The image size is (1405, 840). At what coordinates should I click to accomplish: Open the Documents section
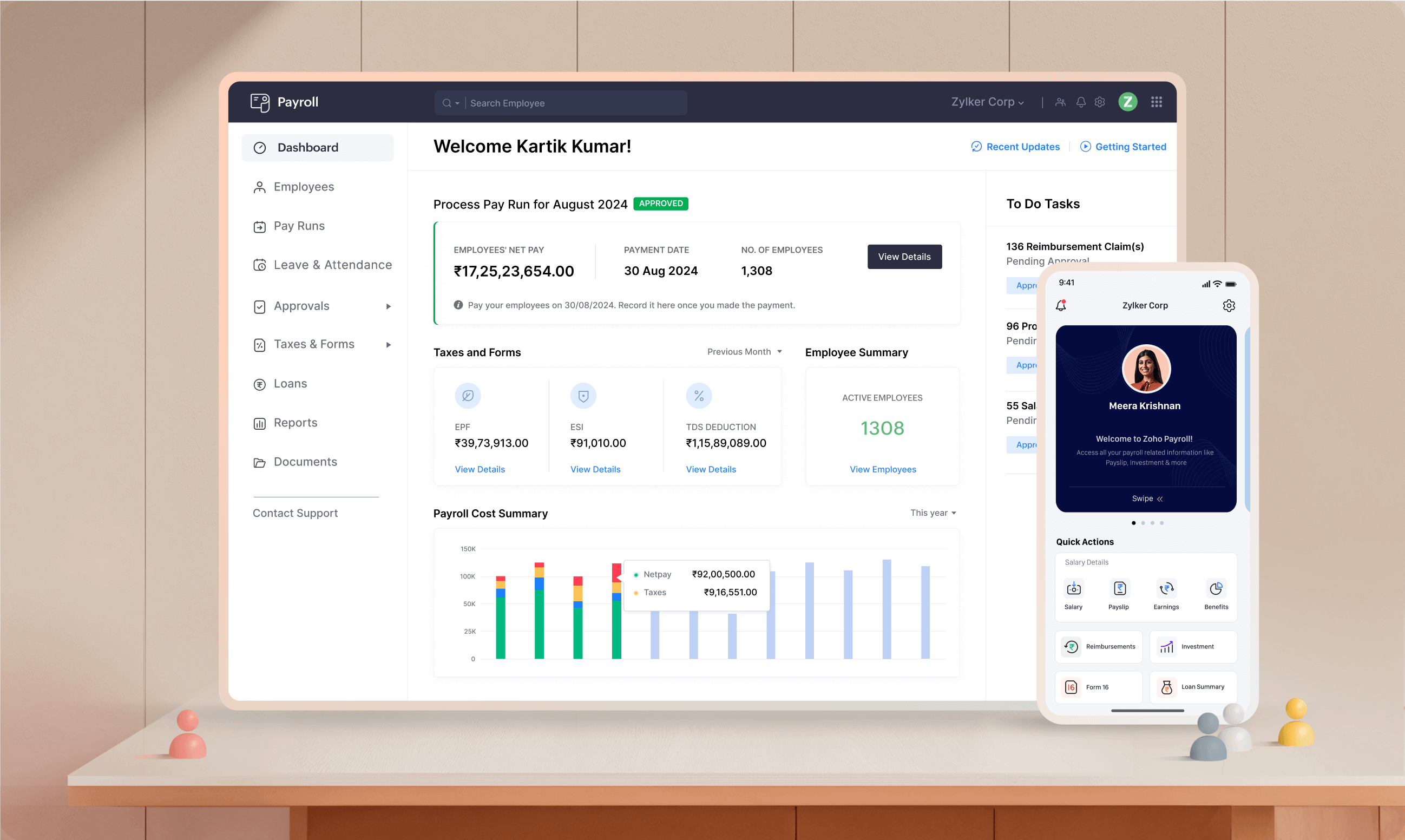(x=305, y=461)
